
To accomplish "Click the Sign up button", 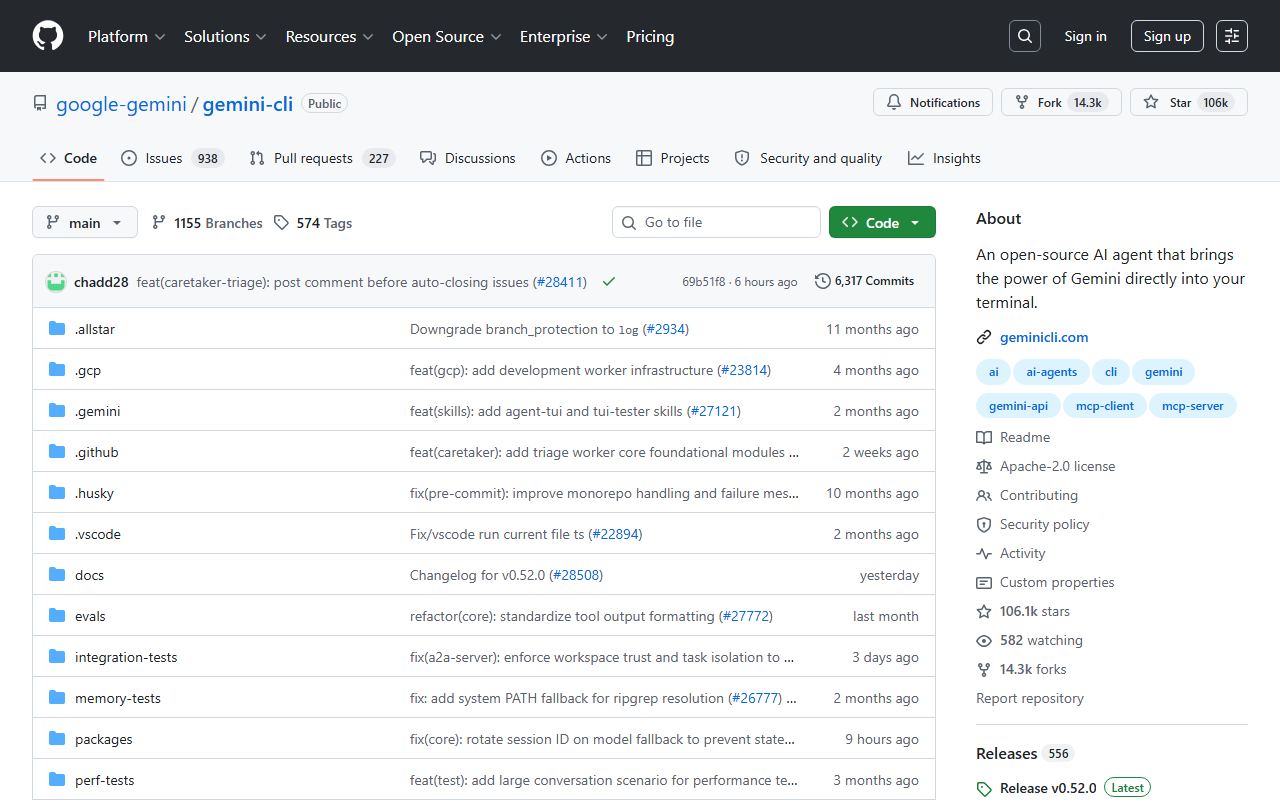I will click(x=1167, y=36).
